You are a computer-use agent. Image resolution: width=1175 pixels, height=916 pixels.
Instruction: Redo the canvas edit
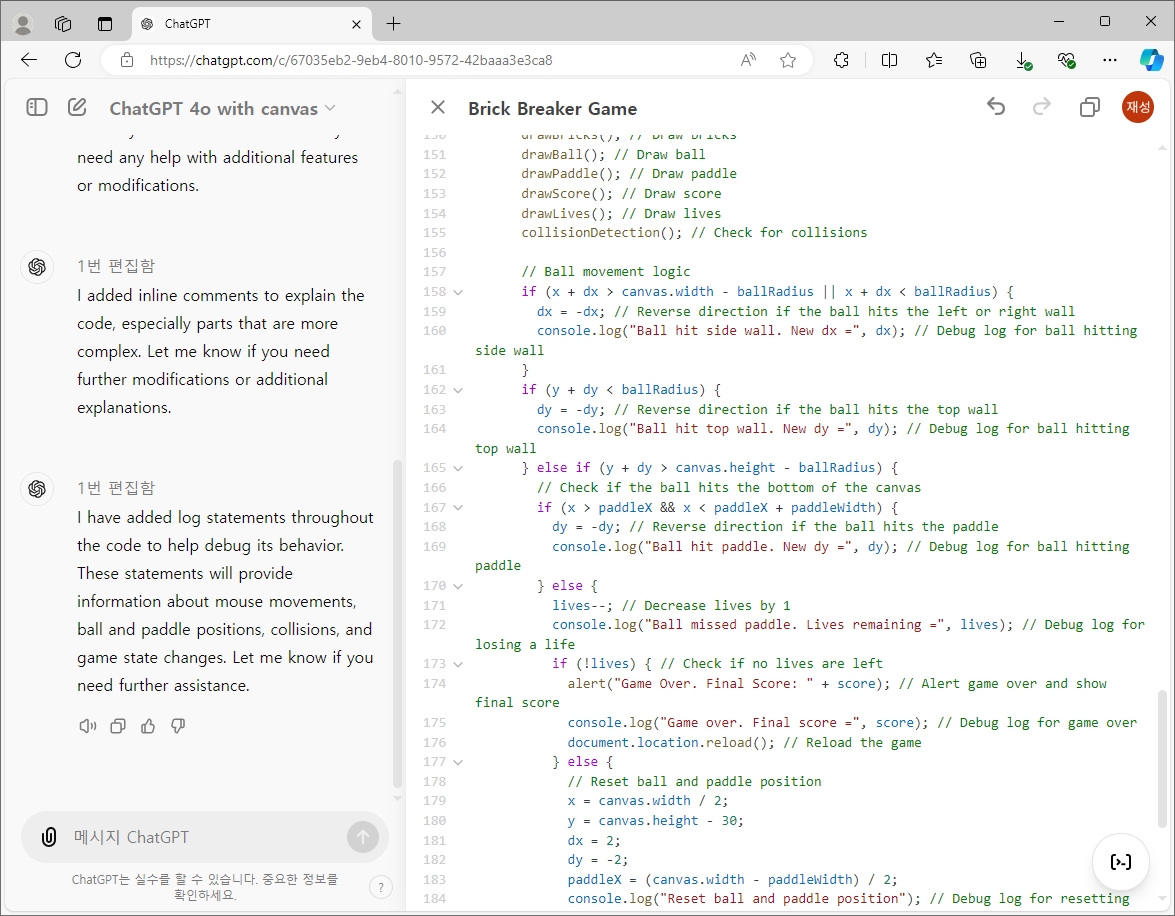point(1042,107)
